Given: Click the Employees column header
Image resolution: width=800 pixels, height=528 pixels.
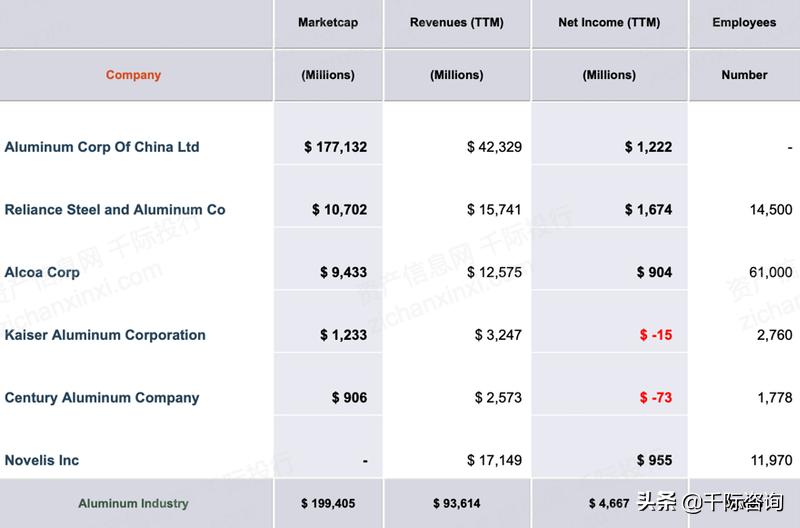Looking at the screenshot, I should [744, 23].
